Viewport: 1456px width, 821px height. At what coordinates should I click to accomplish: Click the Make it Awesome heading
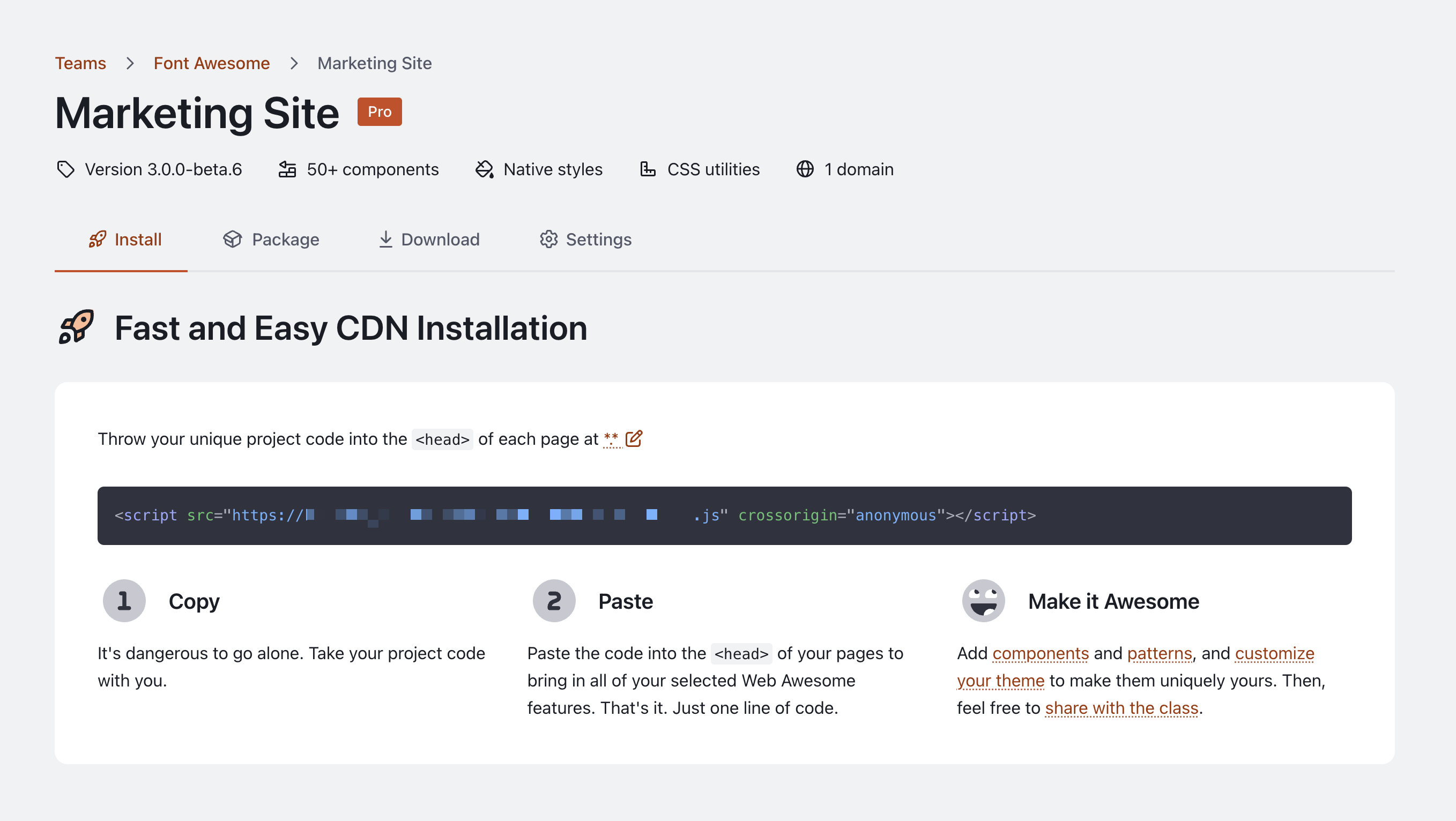coord(1113,601)
